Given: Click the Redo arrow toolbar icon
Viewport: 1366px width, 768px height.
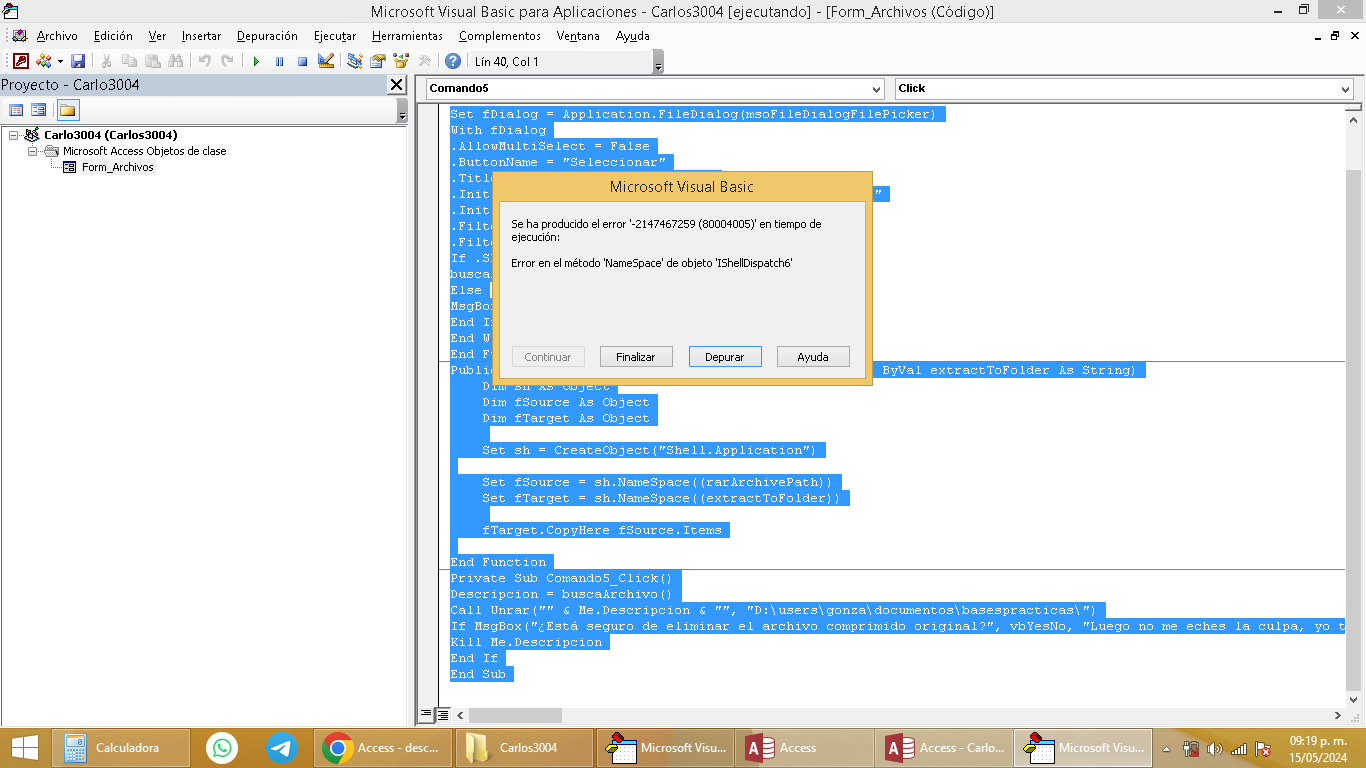Looking at the screenshot, I should pyautogui.click(x=228, y=61).
